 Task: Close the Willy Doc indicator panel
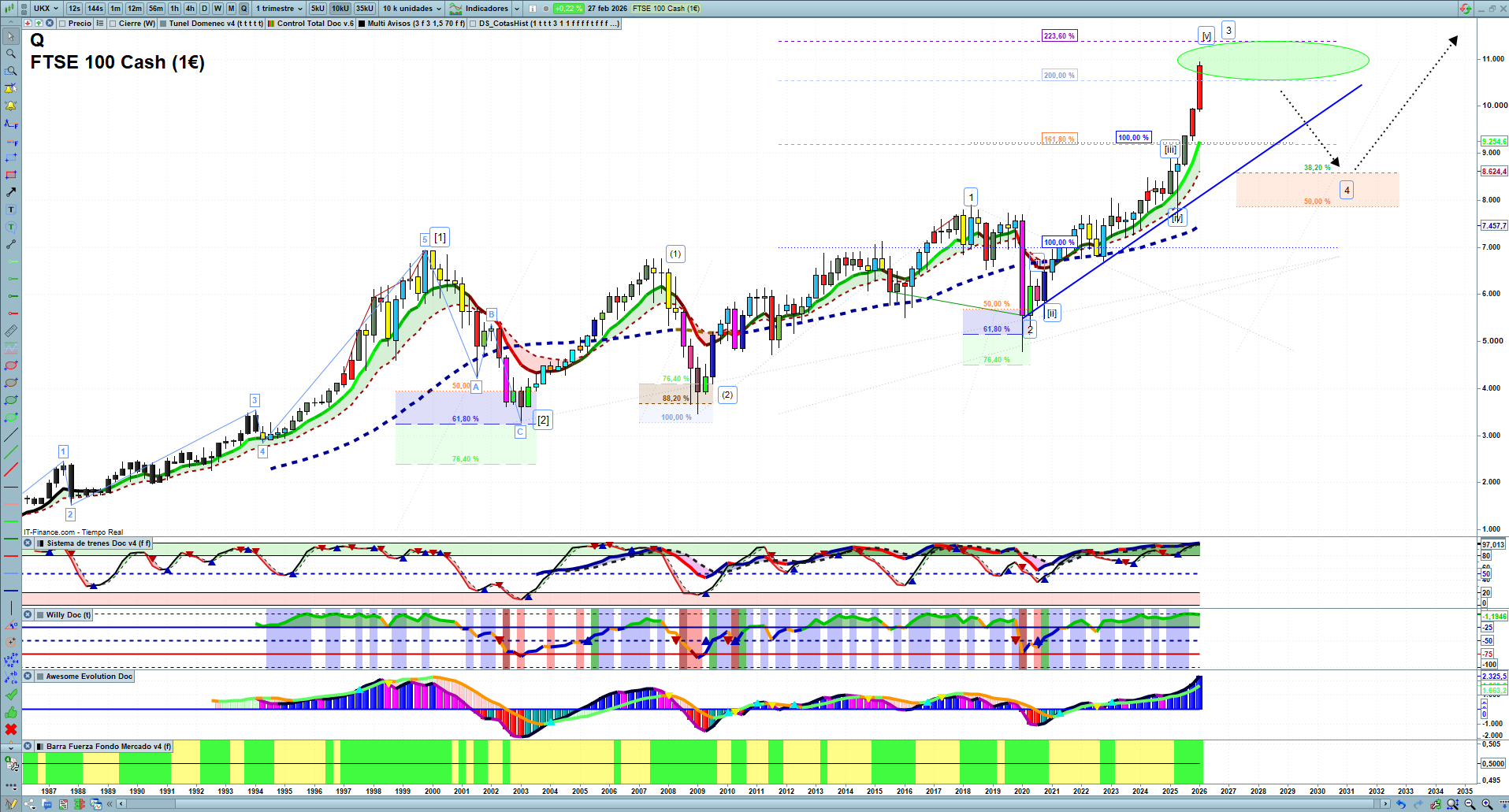coord(28,615)
